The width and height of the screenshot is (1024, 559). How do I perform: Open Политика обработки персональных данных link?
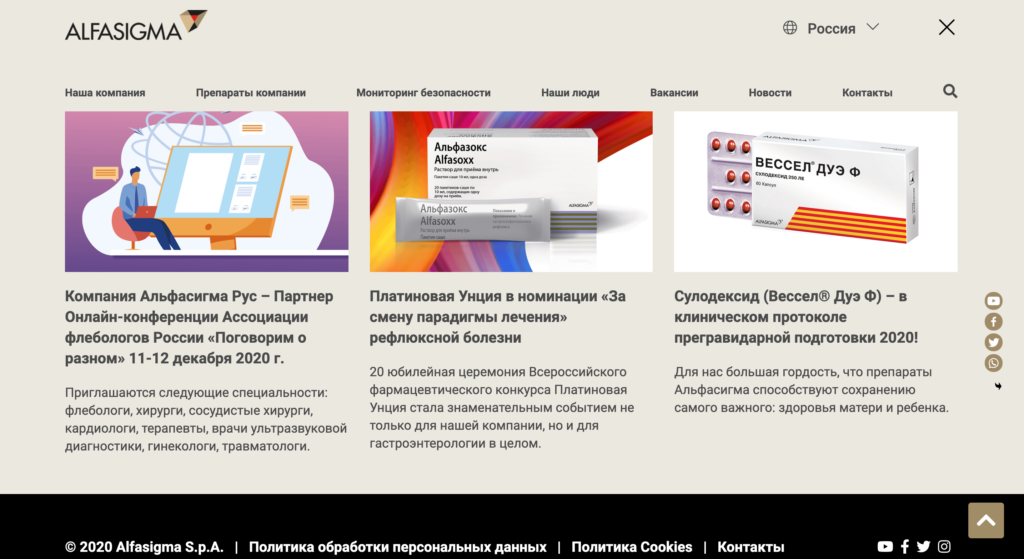pos(397,547)
